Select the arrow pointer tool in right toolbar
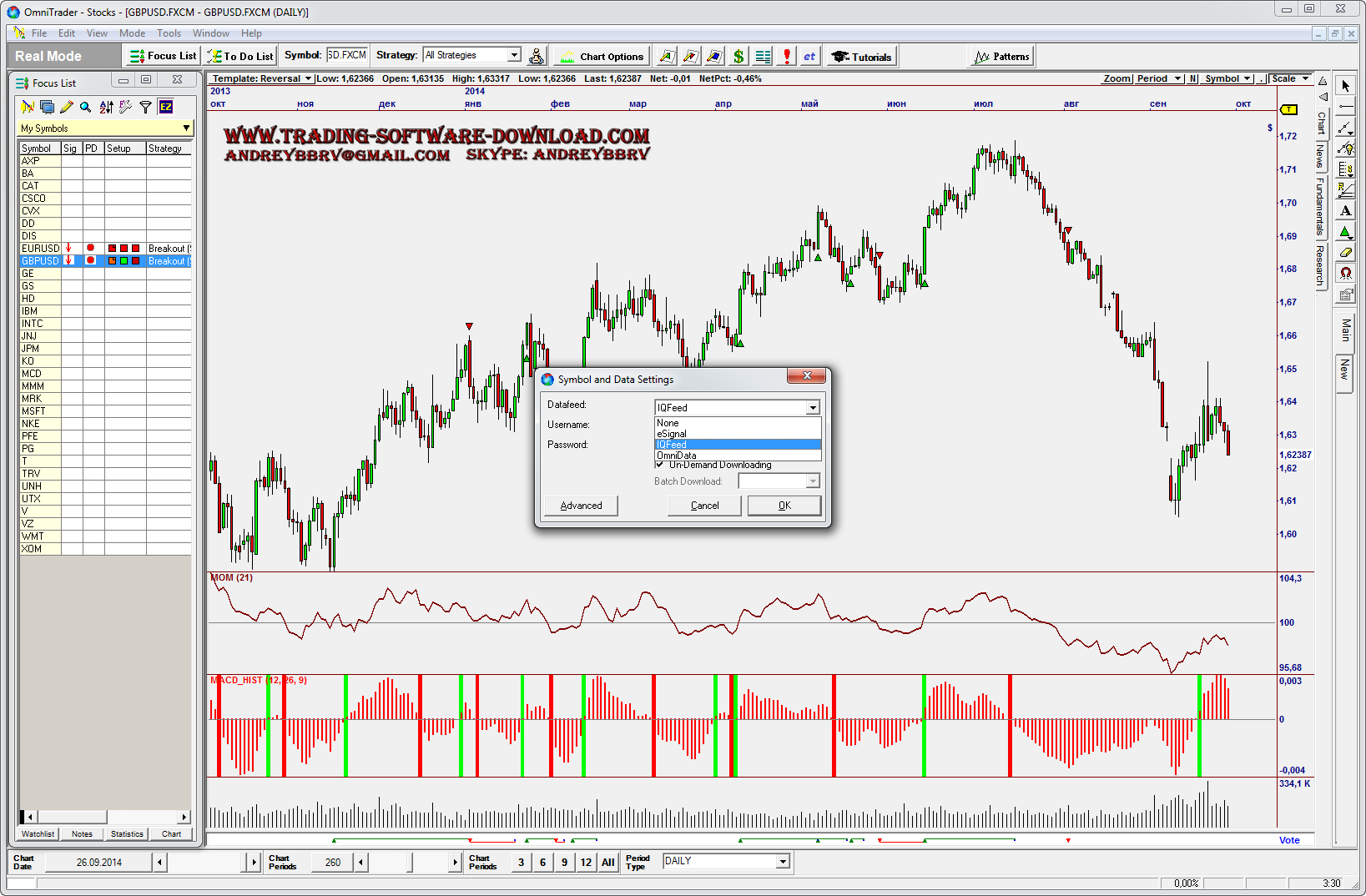The image size is (1366, 896). coord(1345,86)
